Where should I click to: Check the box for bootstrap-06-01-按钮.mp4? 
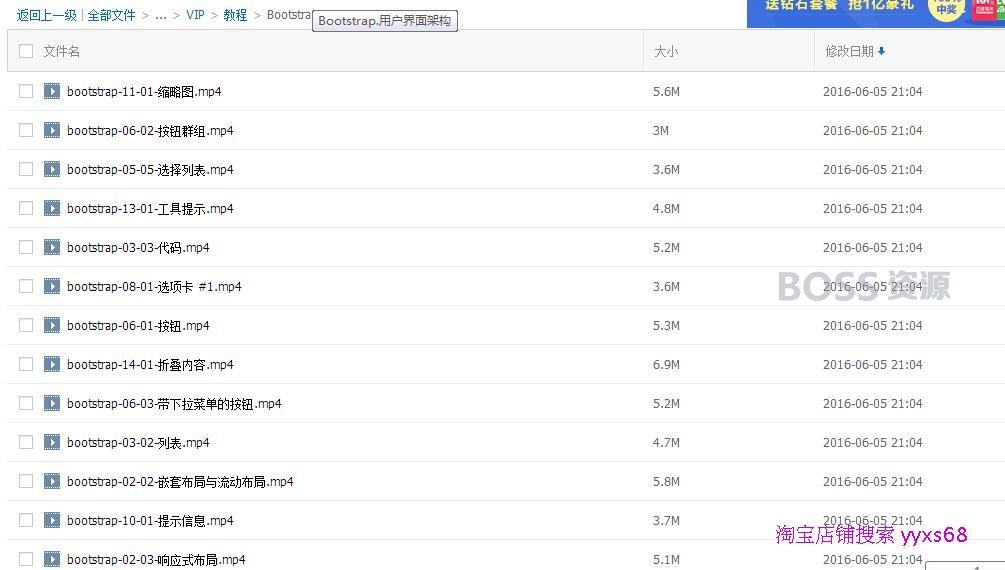click(26, 325)
